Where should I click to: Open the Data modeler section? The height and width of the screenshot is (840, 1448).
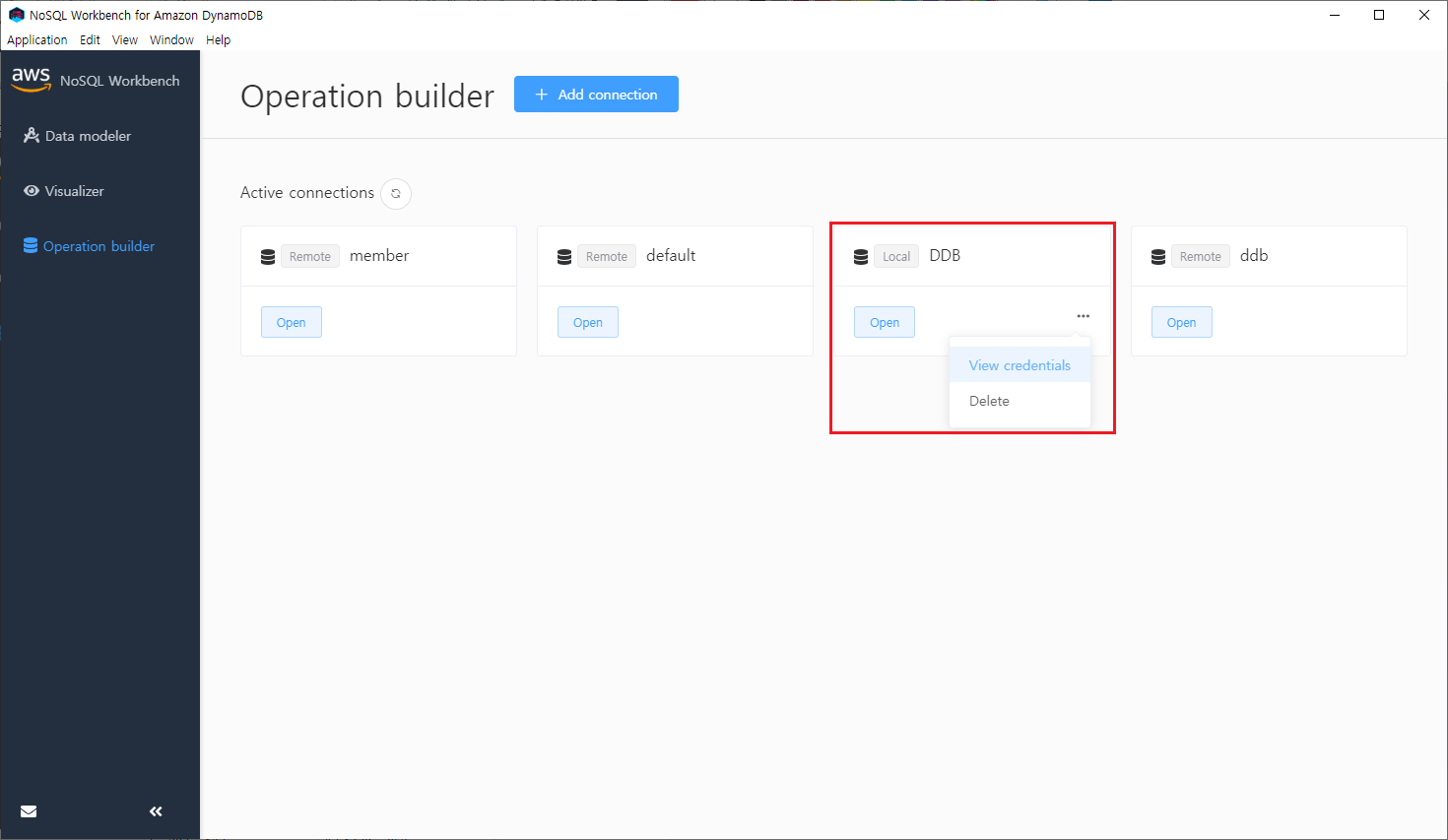click(77, 136)
